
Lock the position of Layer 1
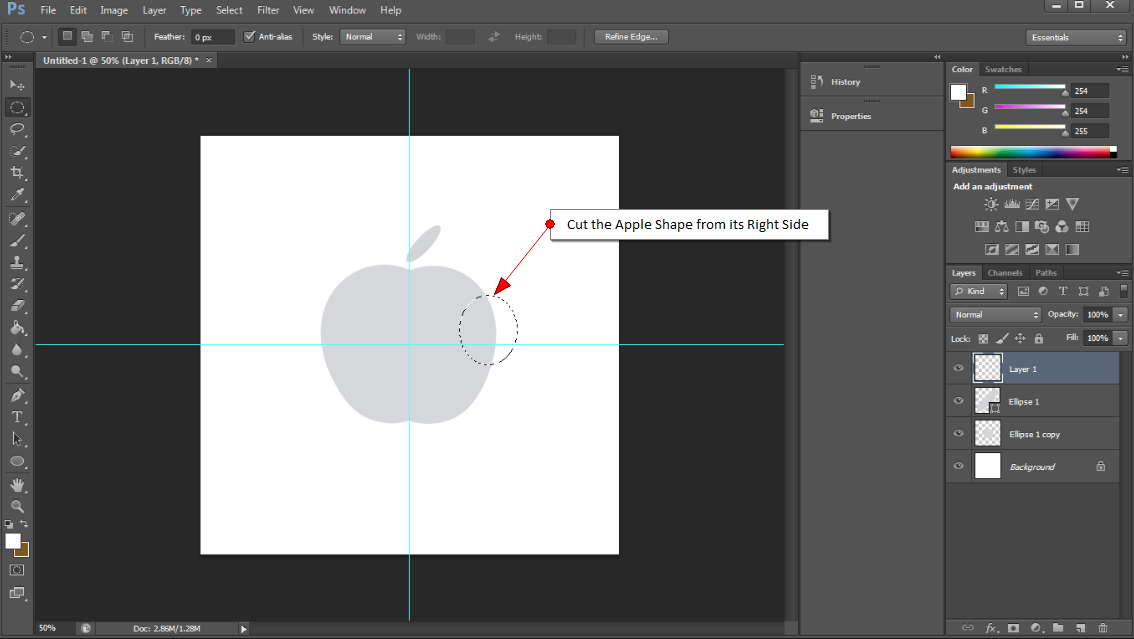(x=1020, y=338)
